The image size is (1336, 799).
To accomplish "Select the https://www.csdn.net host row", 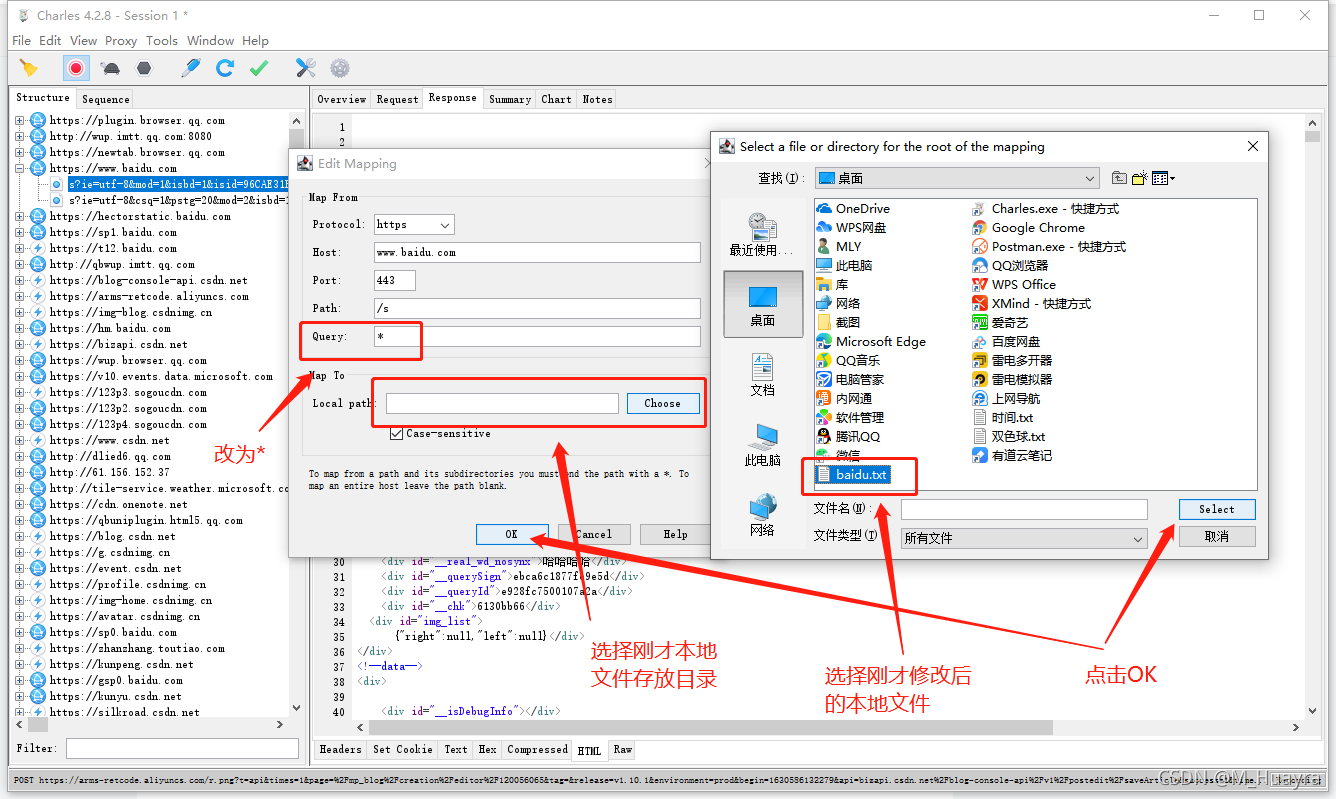I will pos(110,440).
